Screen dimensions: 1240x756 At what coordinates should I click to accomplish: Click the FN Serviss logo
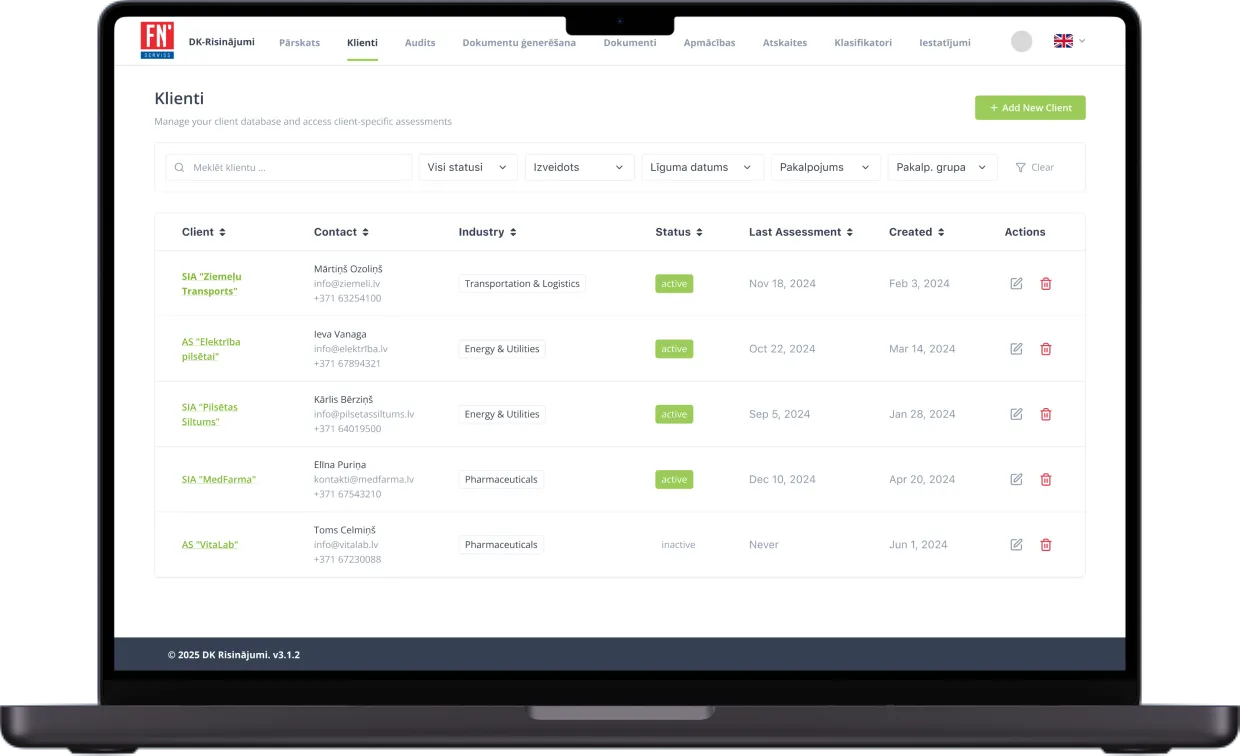(157, 41)
